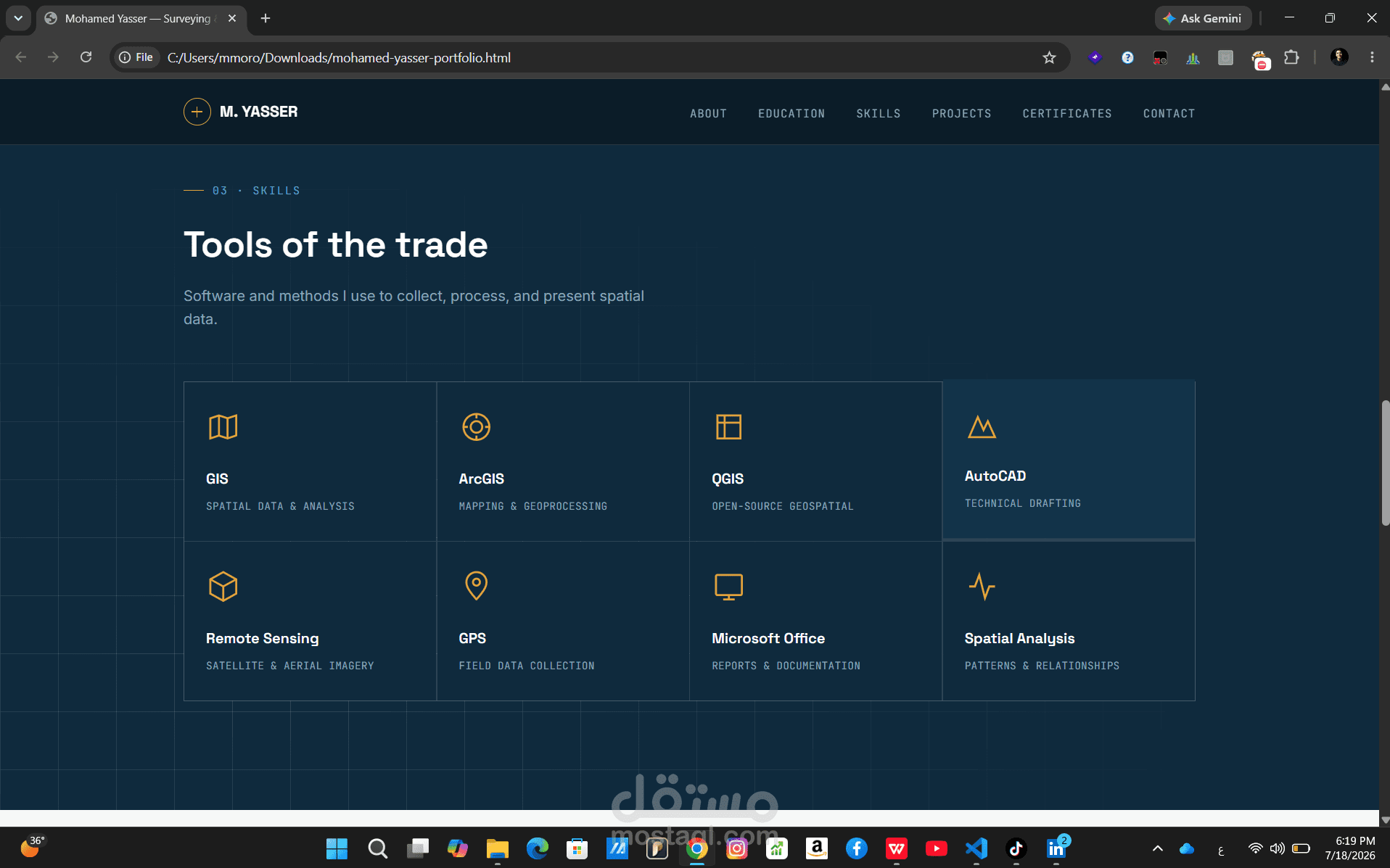
Task: Open the Chrome profile avatar
Action: pos(1339,57)
